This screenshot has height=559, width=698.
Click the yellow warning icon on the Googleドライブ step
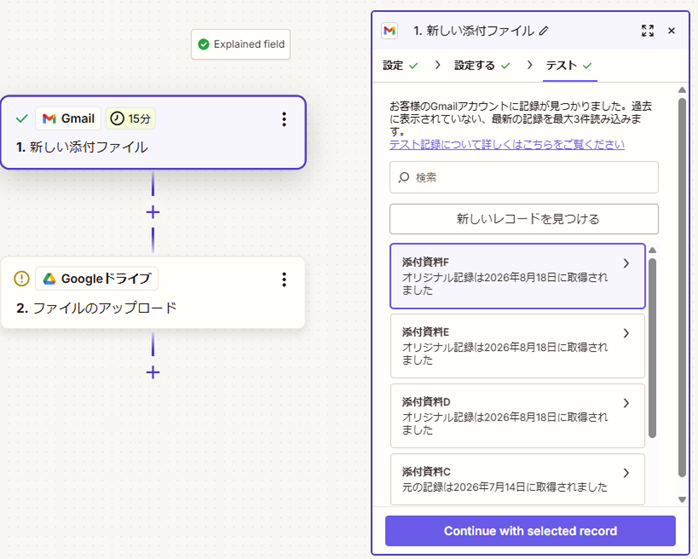point(22,279)
